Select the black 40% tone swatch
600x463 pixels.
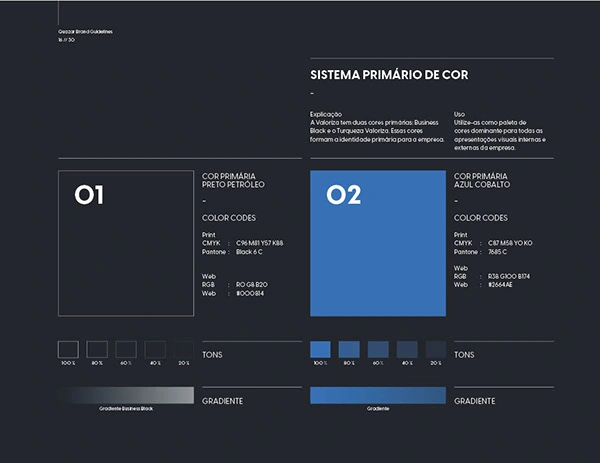(x=155, y=349)
